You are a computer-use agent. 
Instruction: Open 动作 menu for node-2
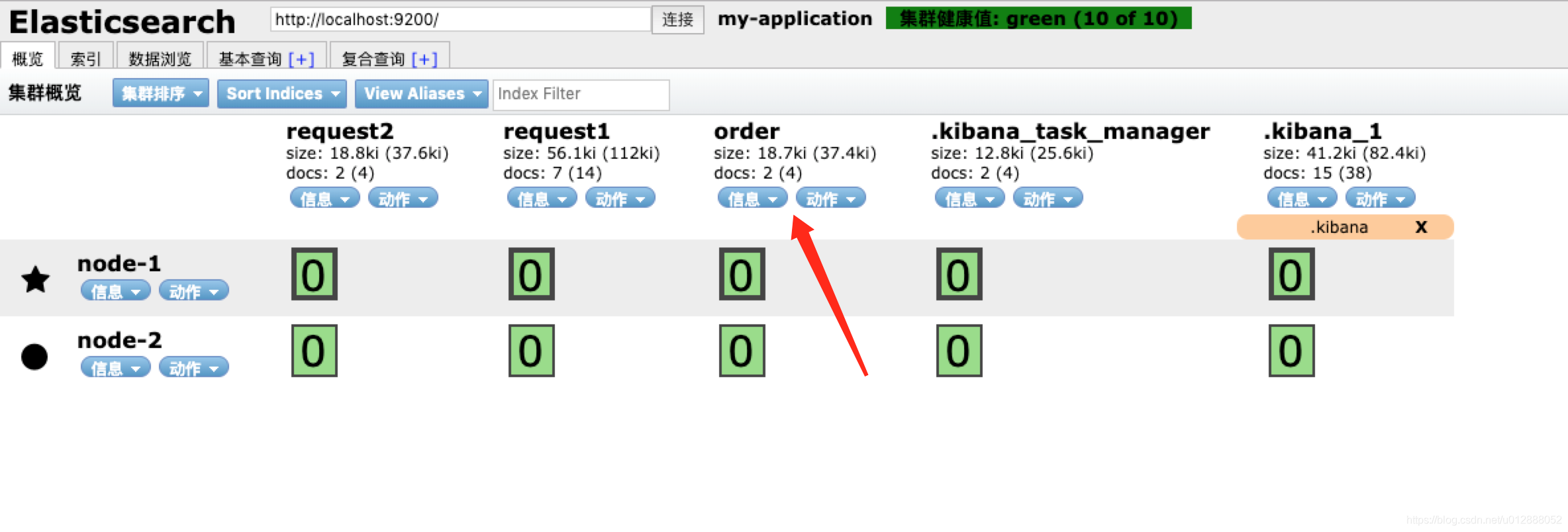coord(194,367)
